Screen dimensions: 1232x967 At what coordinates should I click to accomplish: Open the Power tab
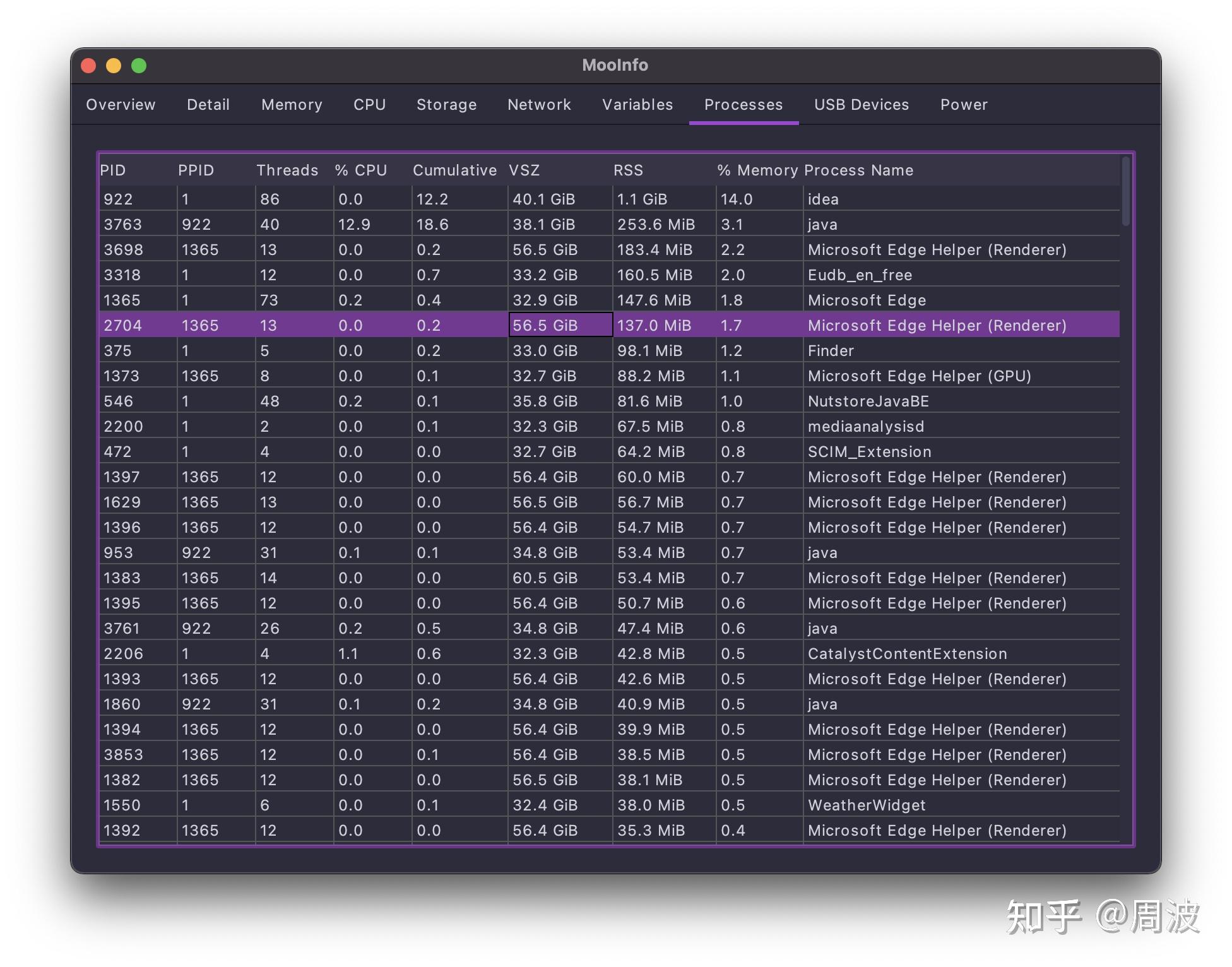[x=963, y=105]
